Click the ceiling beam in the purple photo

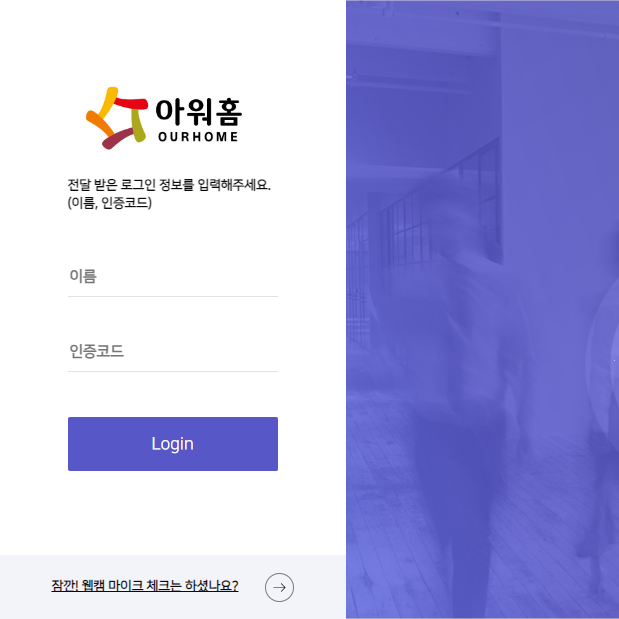coord(482,24)
